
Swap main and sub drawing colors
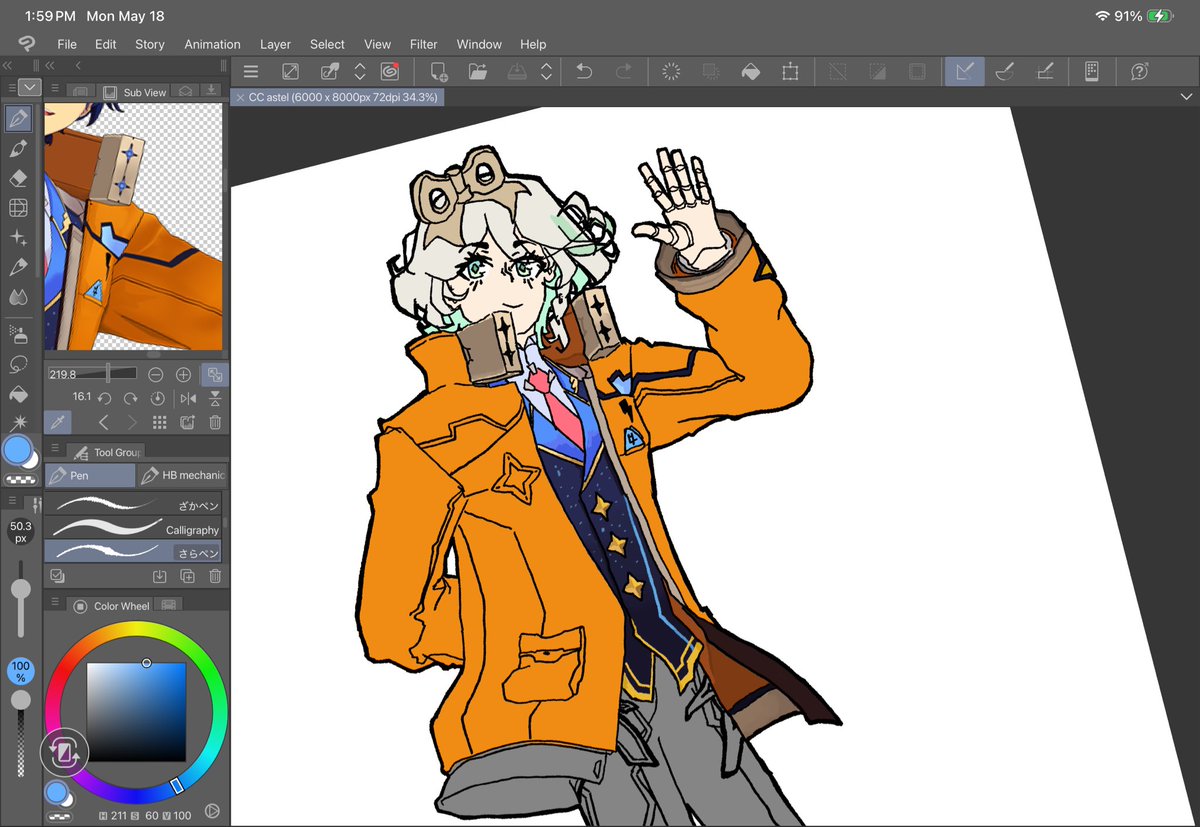click(65, 752)
